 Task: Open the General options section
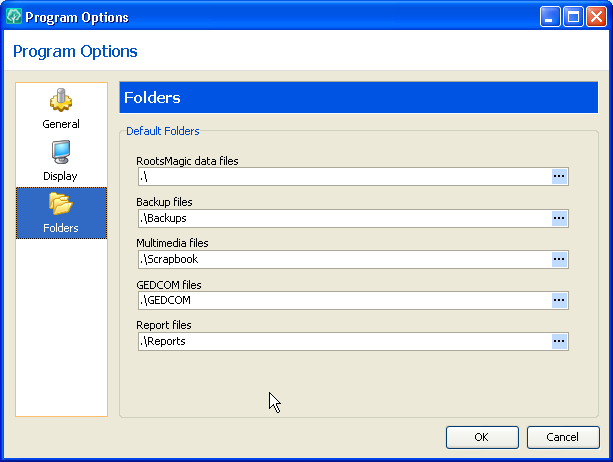[x=61, y=109]
